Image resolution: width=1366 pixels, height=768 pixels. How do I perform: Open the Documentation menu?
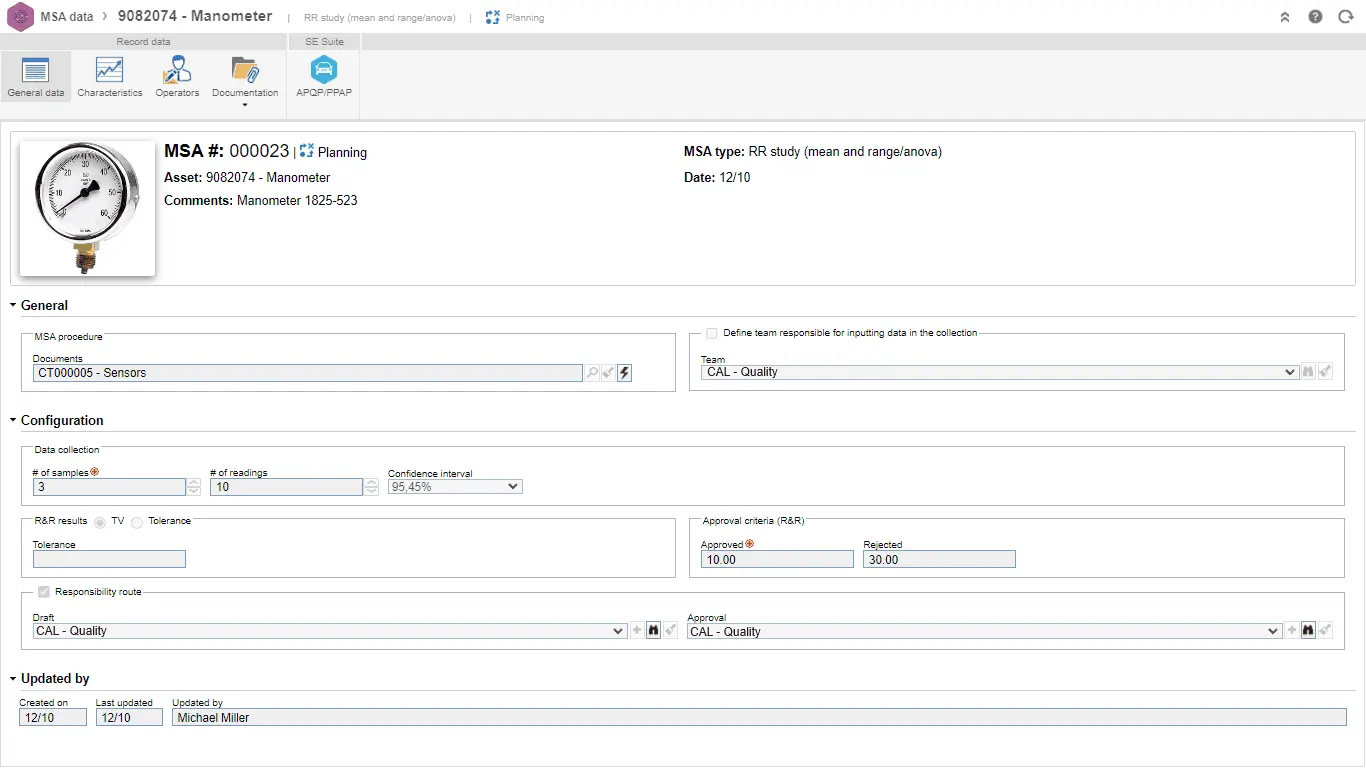click(245, 79)
